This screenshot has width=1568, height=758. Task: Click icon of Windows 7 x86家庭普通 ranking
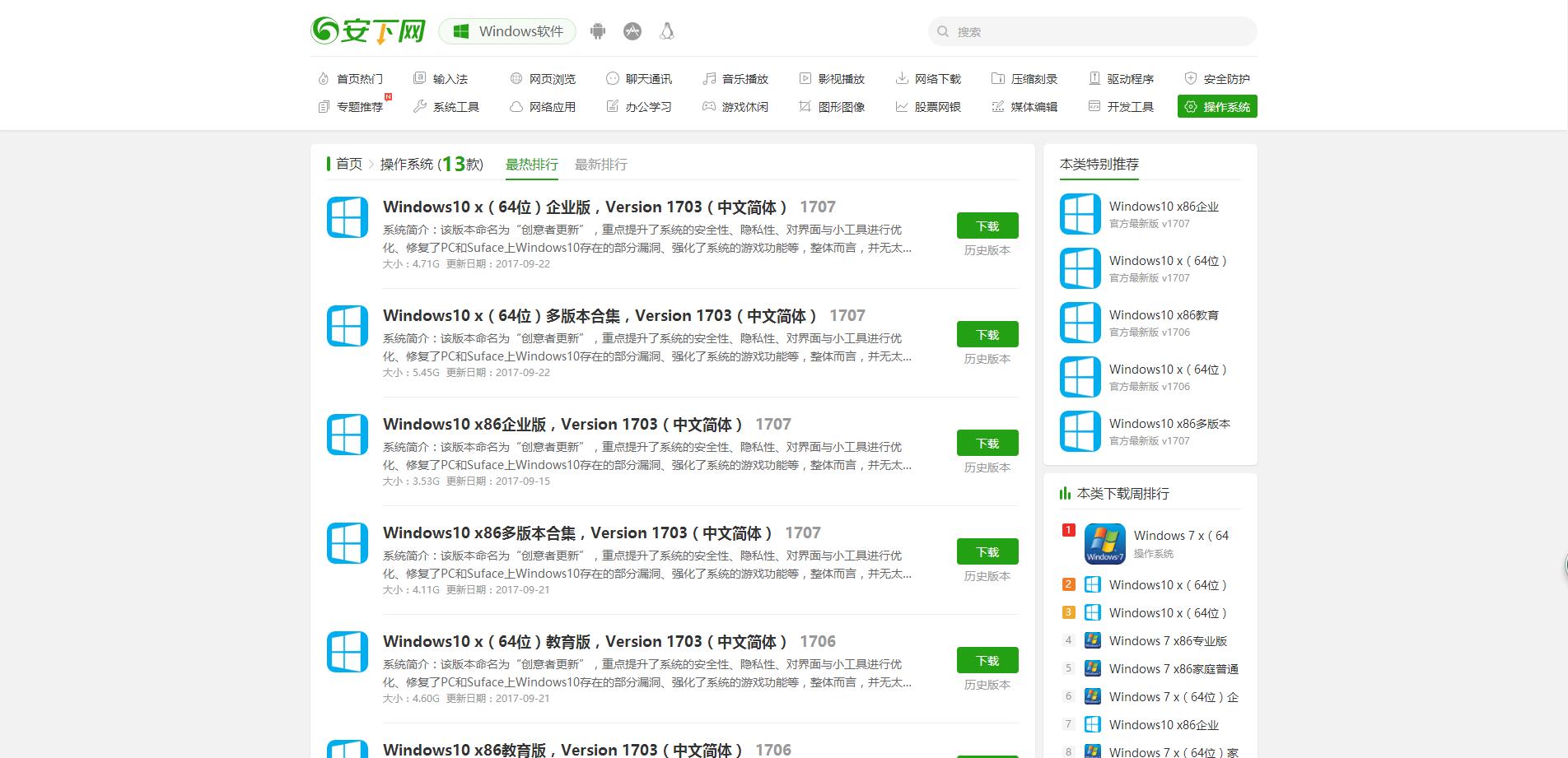pyautogui.click(x=1093, y=668)
